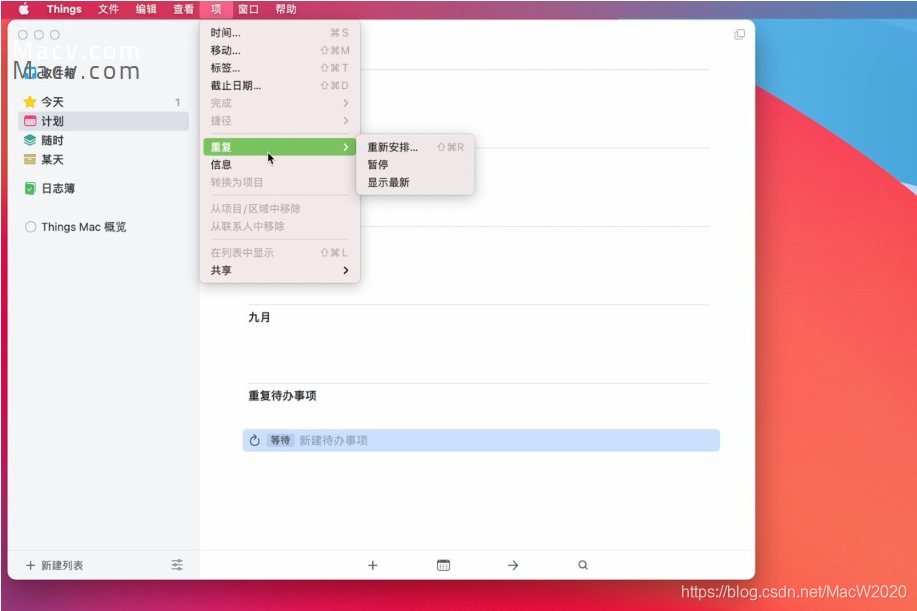The image size is (917, 611).
Task: Click the plus icon to add a to-do
Action: click(x=372, y=565)
